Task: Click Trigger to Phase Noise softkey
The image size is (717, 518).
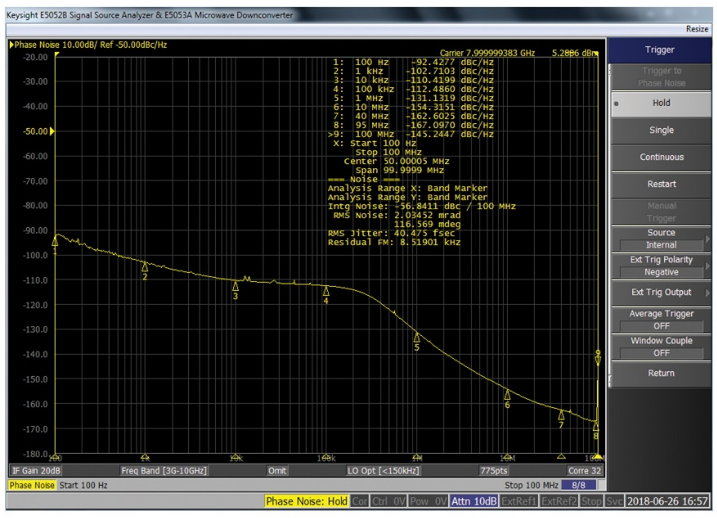Action: [661, 77]
